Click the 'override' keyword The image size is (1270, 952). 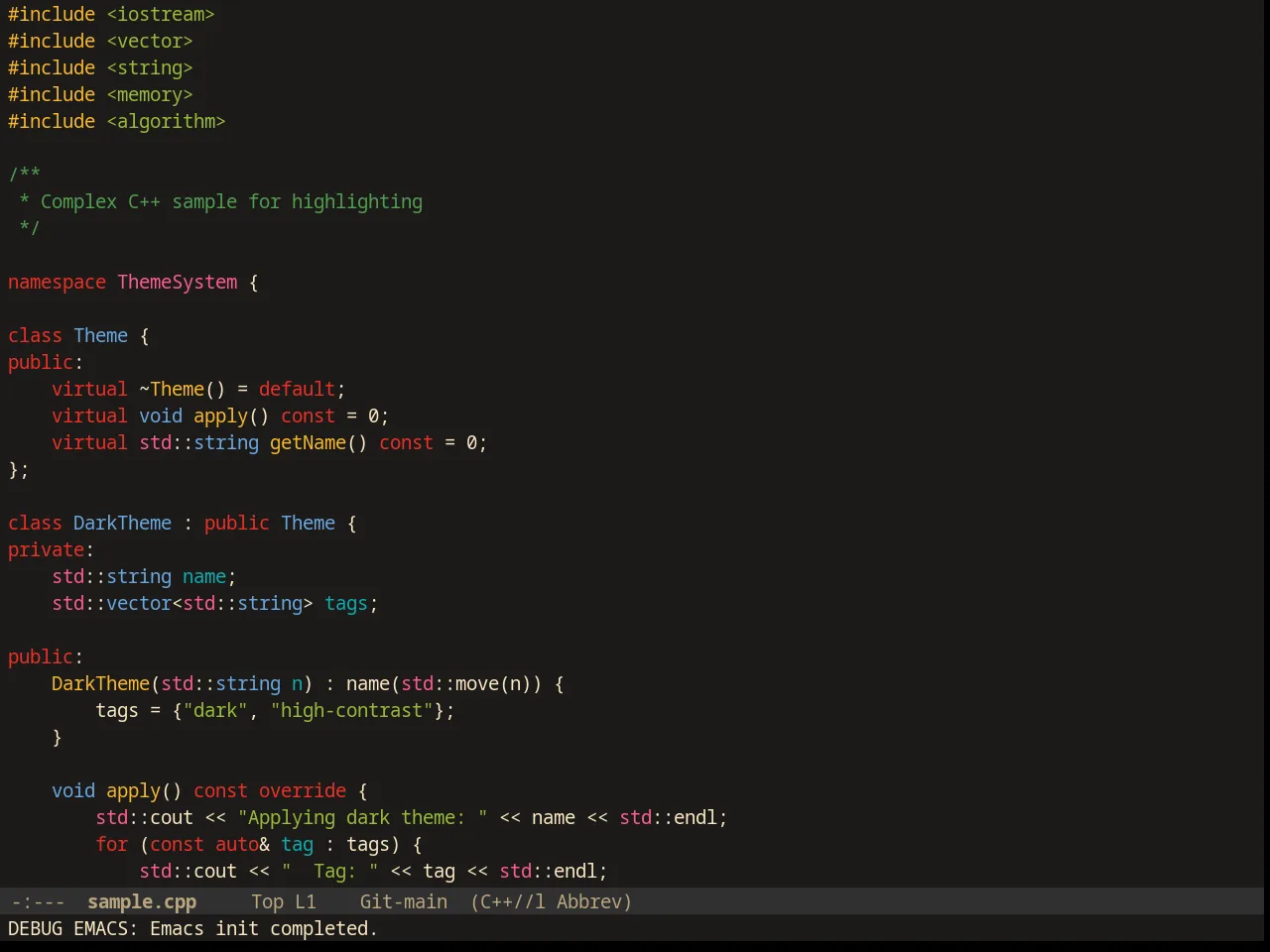click(x=303, y=791)
